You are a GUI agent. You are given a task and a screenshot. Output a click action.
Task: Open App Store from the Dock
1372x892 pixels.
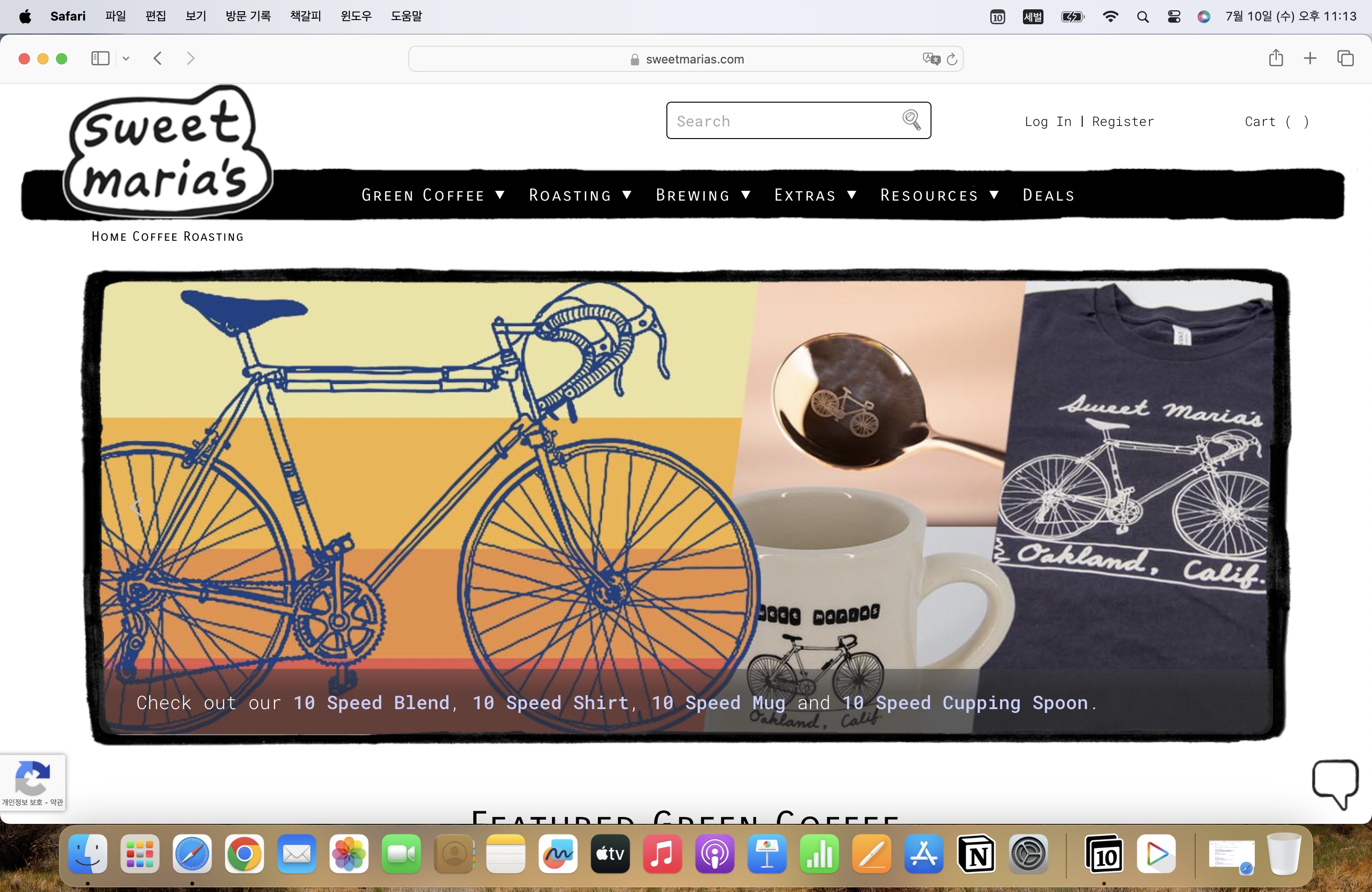tap(924, 853)
